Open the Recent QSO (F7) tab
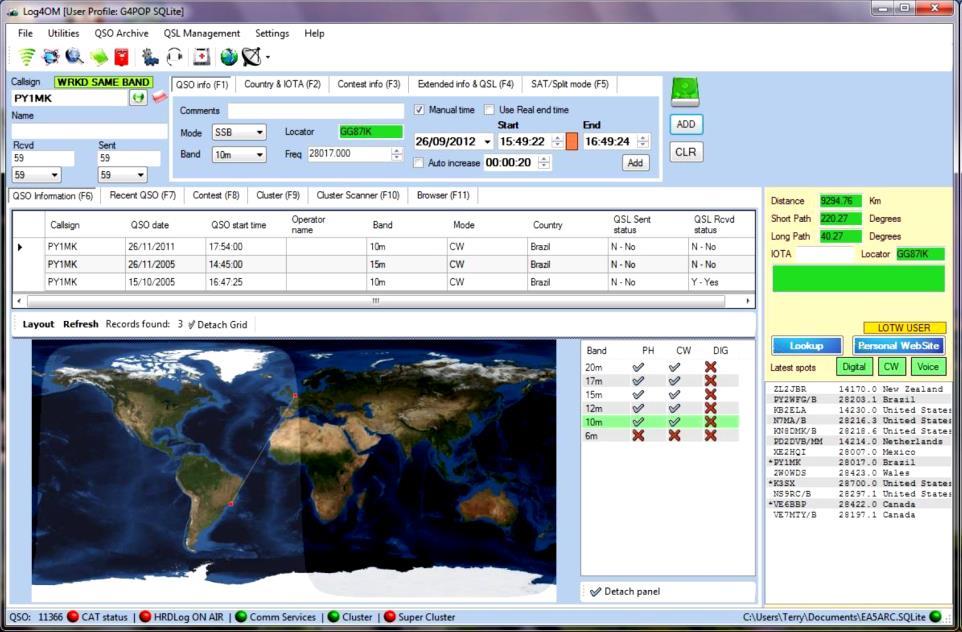The height and width of the screenshot is (632, 962). [x=142, y=195]
